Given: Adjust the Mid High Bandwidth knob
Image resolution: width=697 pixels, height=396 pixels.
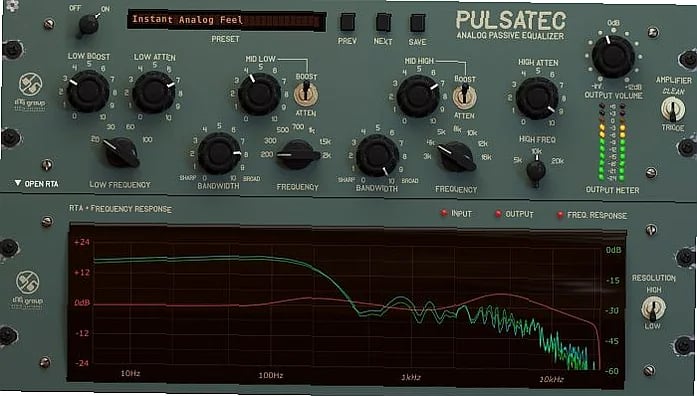Looking at the screenshot, I should [x=377, y=156].
